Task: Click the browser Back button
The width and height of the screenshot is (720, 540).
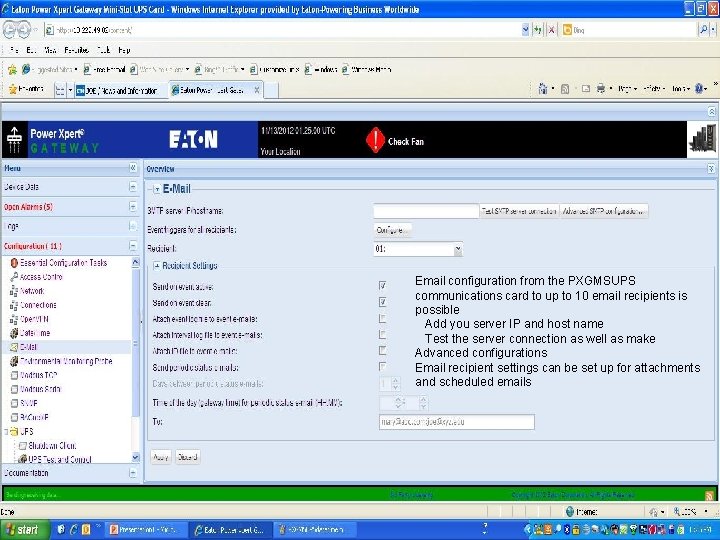Action: tap(10, 30)
